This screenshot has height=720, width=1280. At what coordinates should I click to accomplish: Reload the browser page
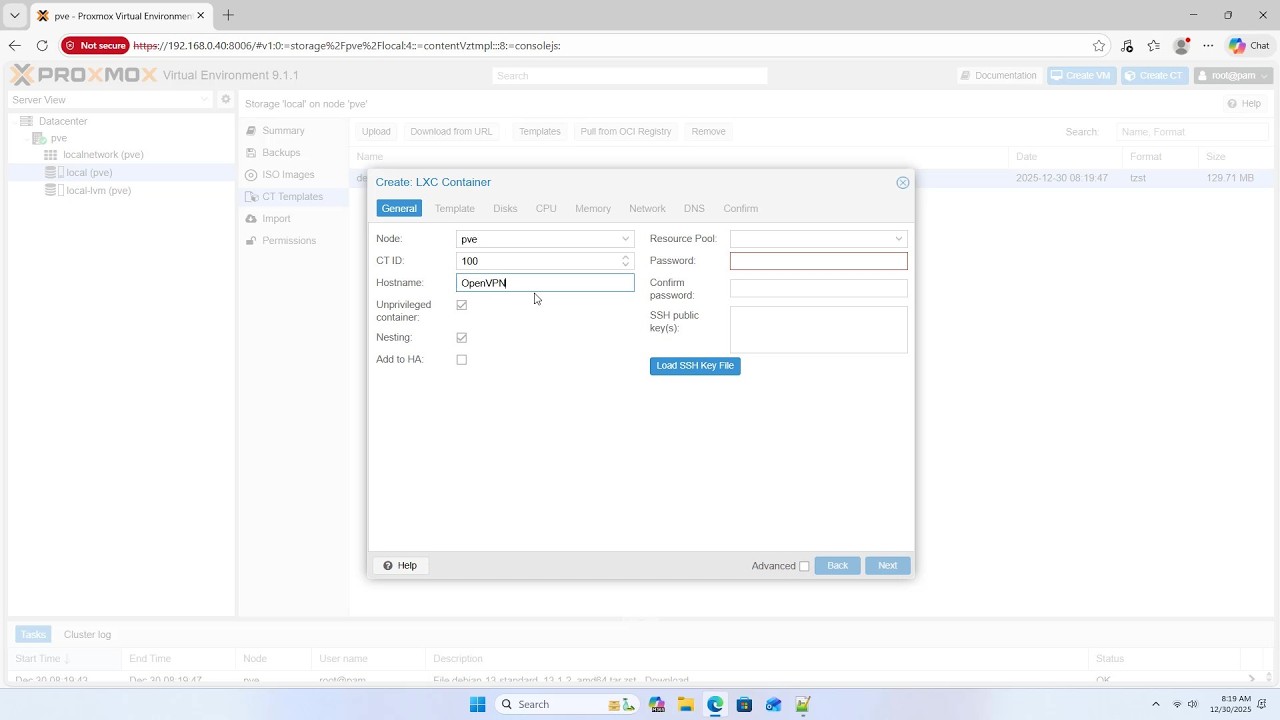click(x=42, y=46)
